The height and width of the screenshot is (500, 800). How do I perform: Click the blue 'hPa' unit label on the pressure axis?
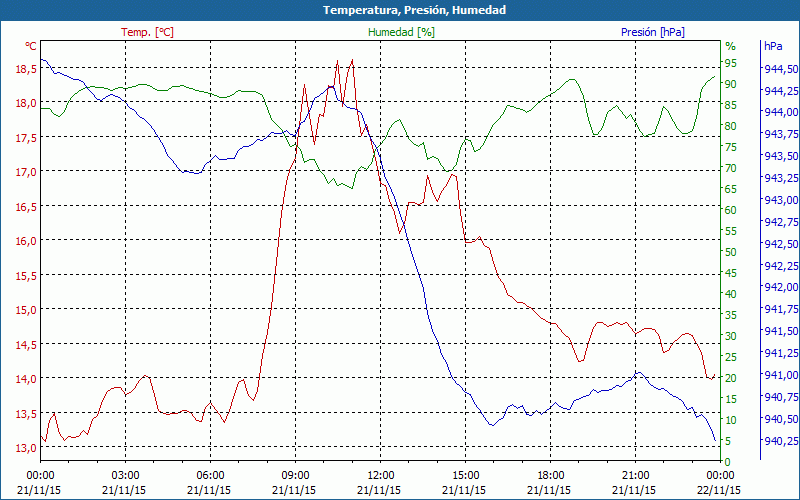click(x=773, y=46)
